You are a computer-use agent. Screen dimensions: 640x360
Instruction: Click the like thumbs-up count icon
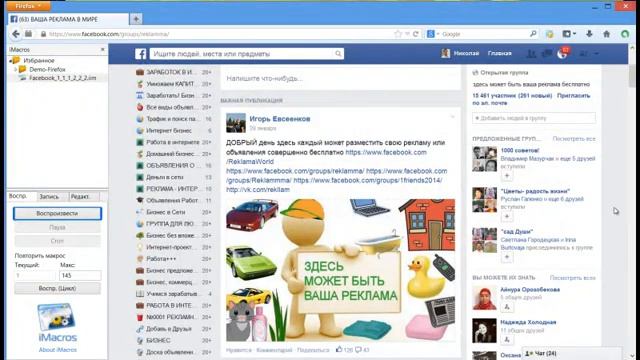(x=339, y=349)
